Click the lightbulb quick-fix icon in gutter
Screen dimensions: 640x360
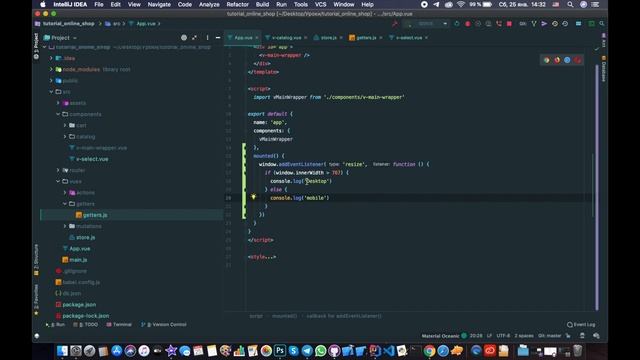[x=253, y=197]
